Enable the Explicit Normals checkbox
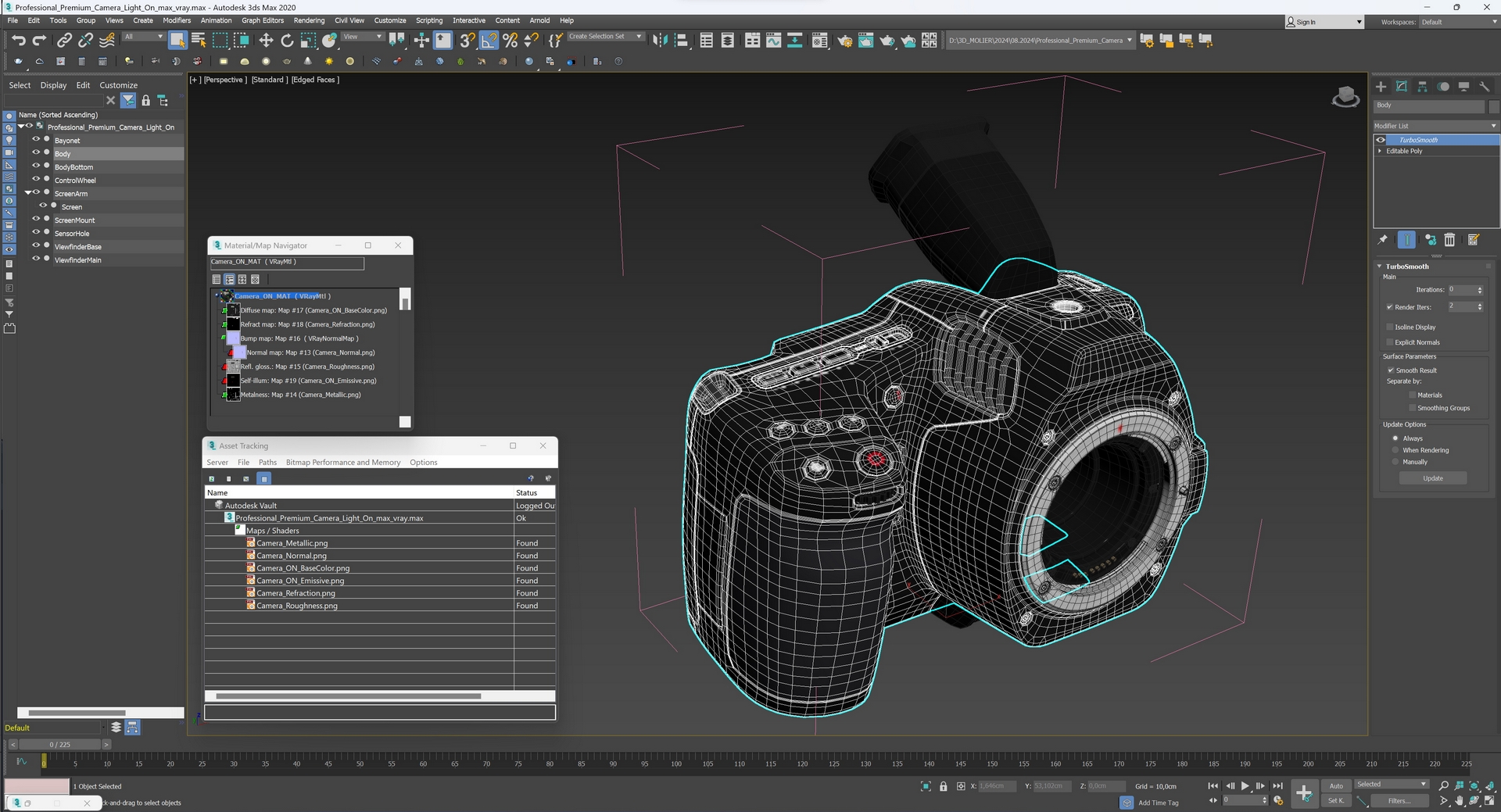 1390,342
